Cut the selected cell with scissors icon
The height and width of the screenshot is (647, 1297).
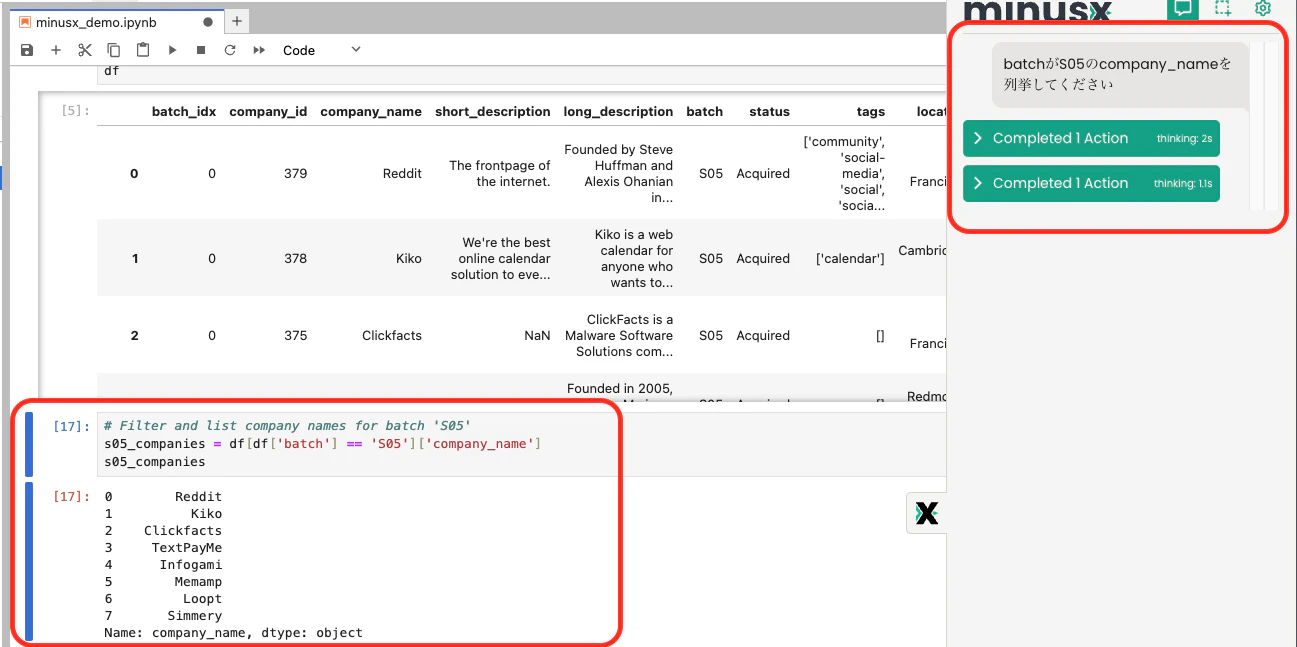pyautogui.click(x=85, y=50)
